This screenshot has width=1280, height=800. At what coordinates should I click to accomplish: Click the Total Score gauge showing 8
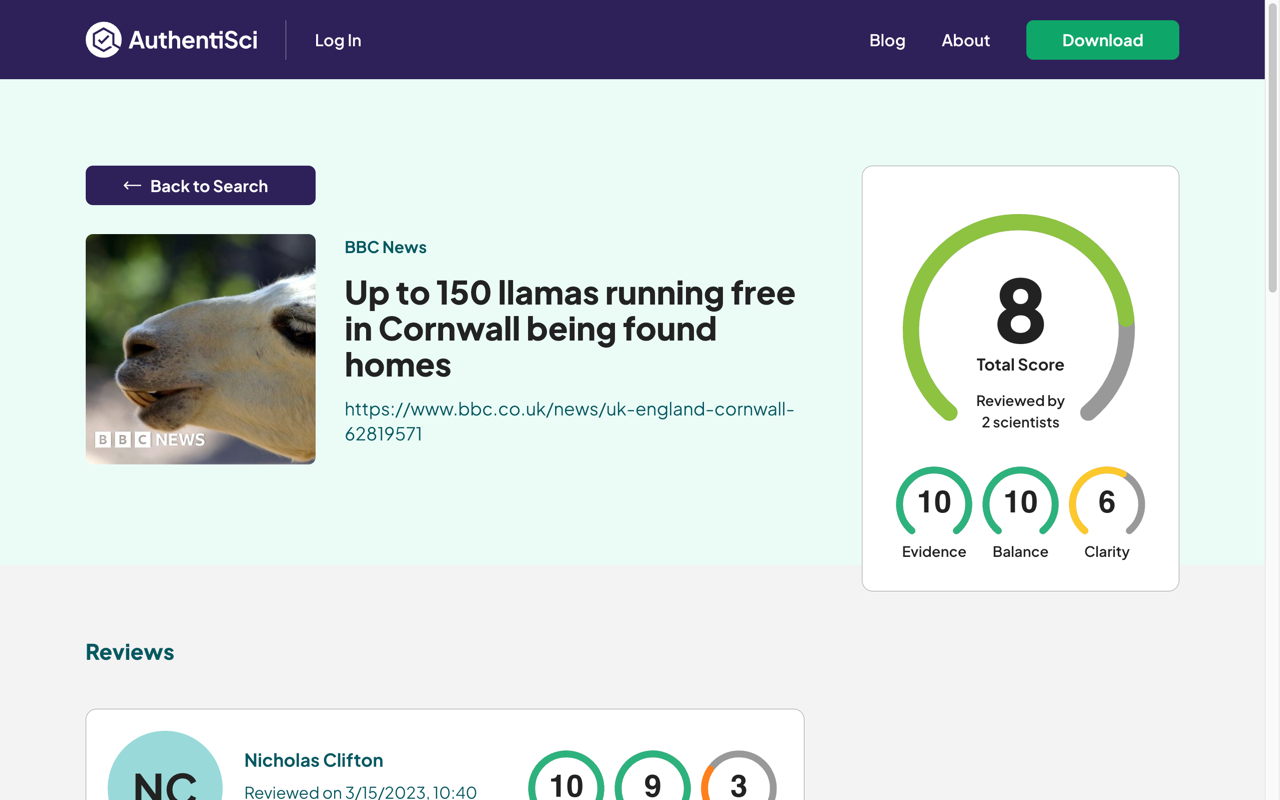[1019, 318]
